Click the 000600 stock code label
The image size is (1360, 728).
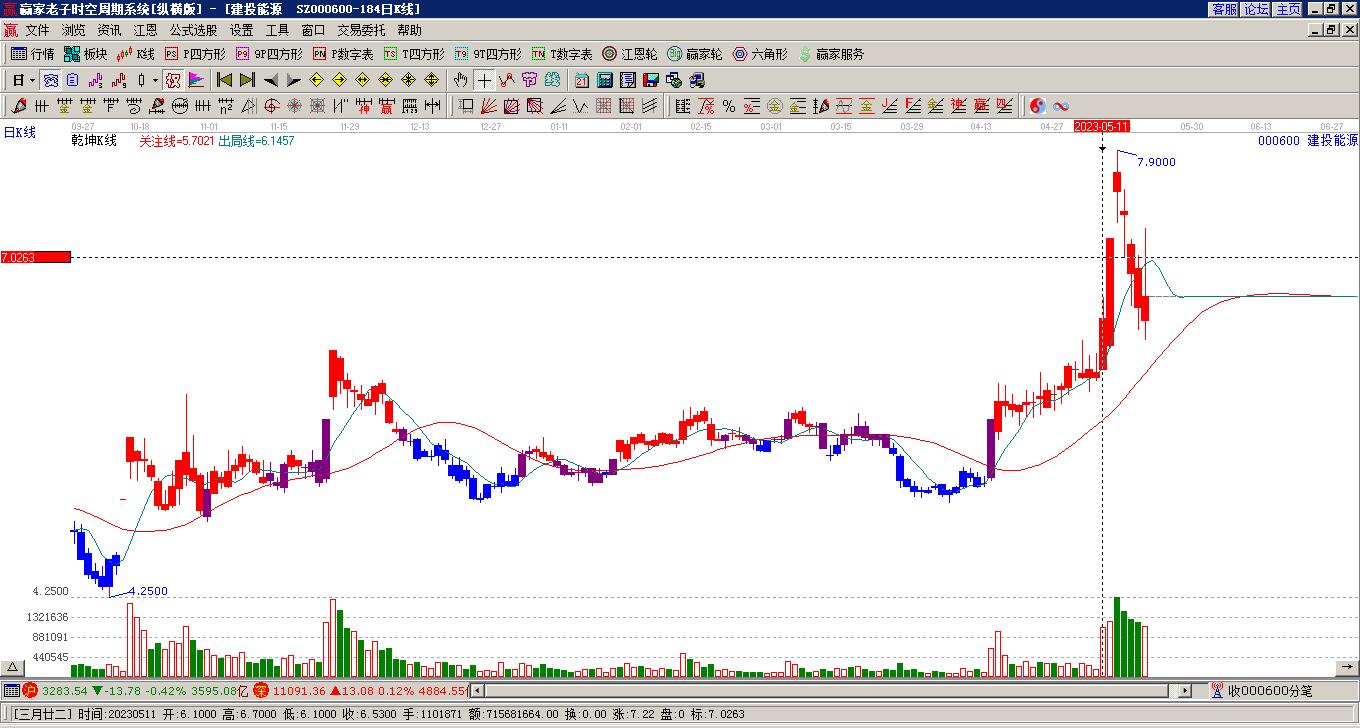click(x=1279, y=141)
